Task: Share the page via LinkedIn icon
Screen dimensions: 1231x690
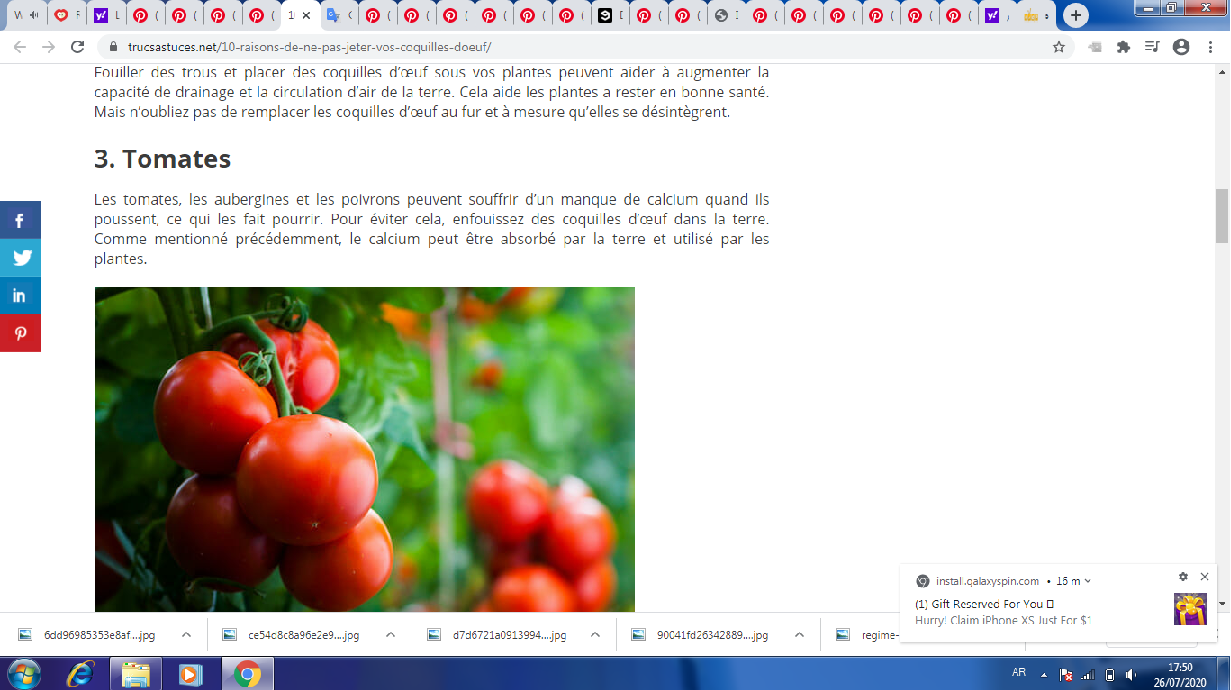Action: point(20,295)
